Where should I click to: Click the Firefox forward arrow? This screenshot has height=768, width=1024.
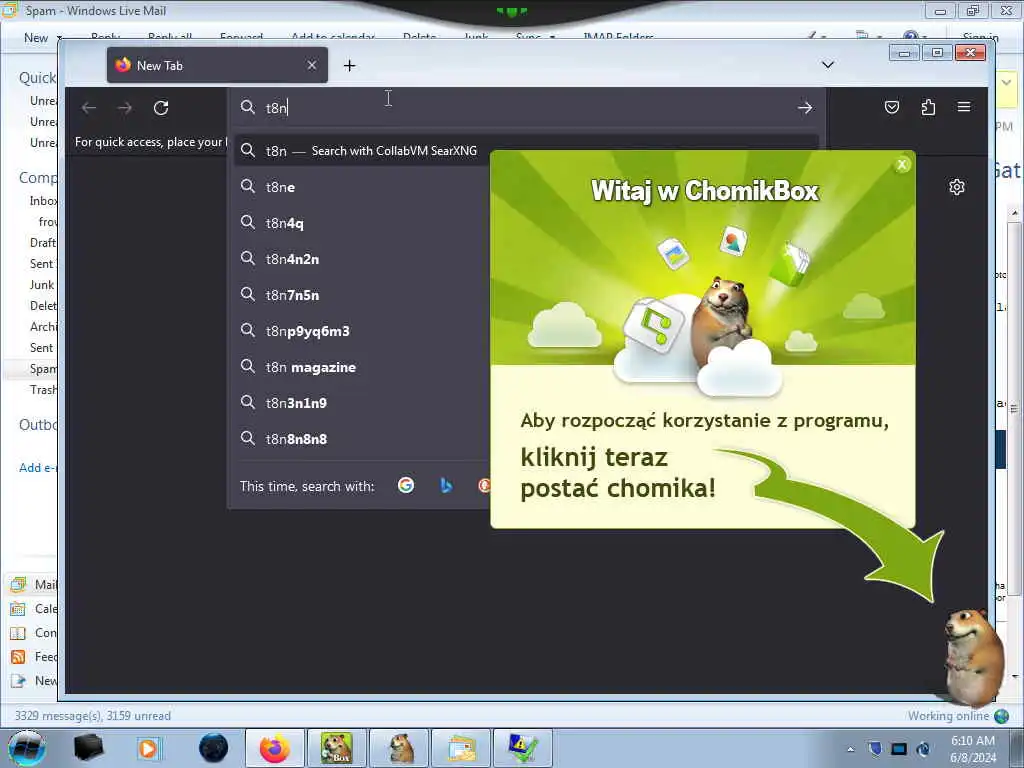[125, 108]
